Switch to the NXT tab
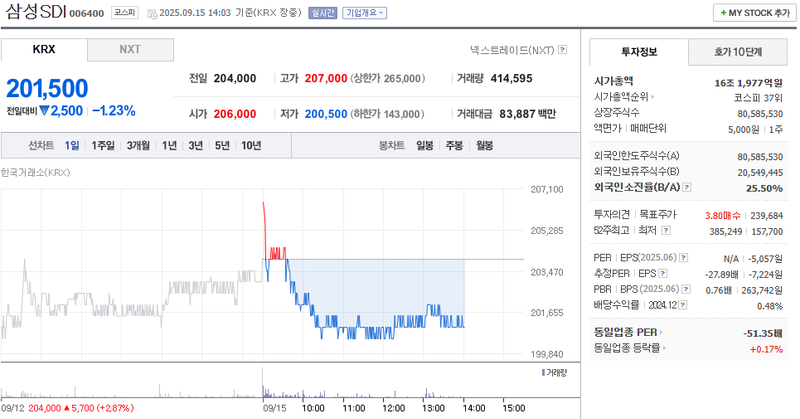Viewport: 800px width, 419px height. [x=130, y=50]
